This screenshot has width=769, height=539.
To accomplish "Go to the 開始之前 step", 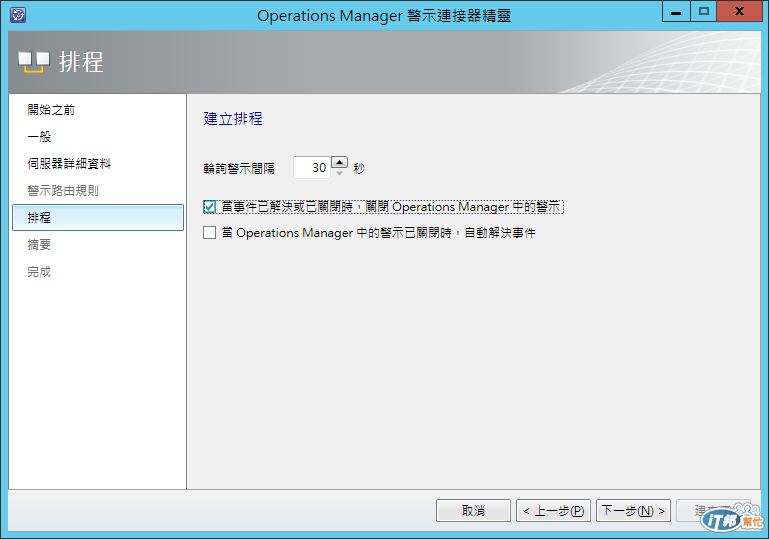I will pos(51,110).
